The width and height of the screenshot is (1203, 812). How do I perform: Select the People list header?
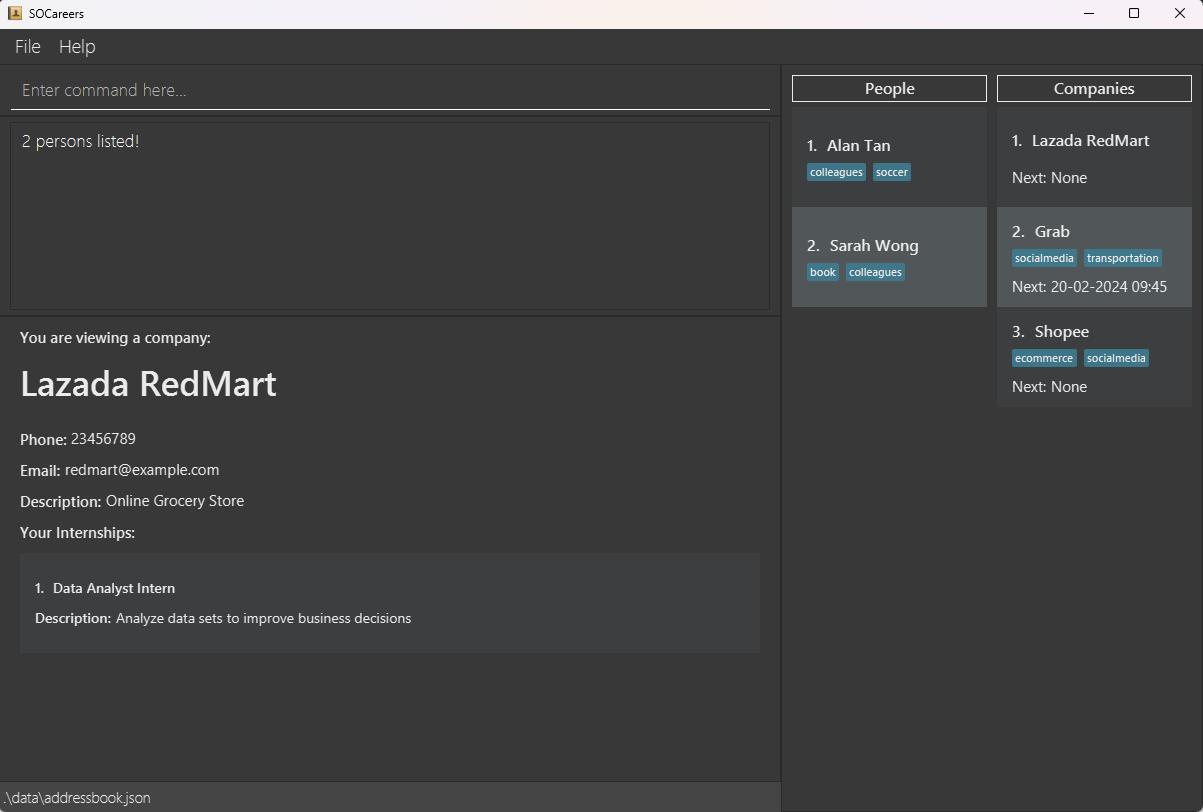(889, 89)
